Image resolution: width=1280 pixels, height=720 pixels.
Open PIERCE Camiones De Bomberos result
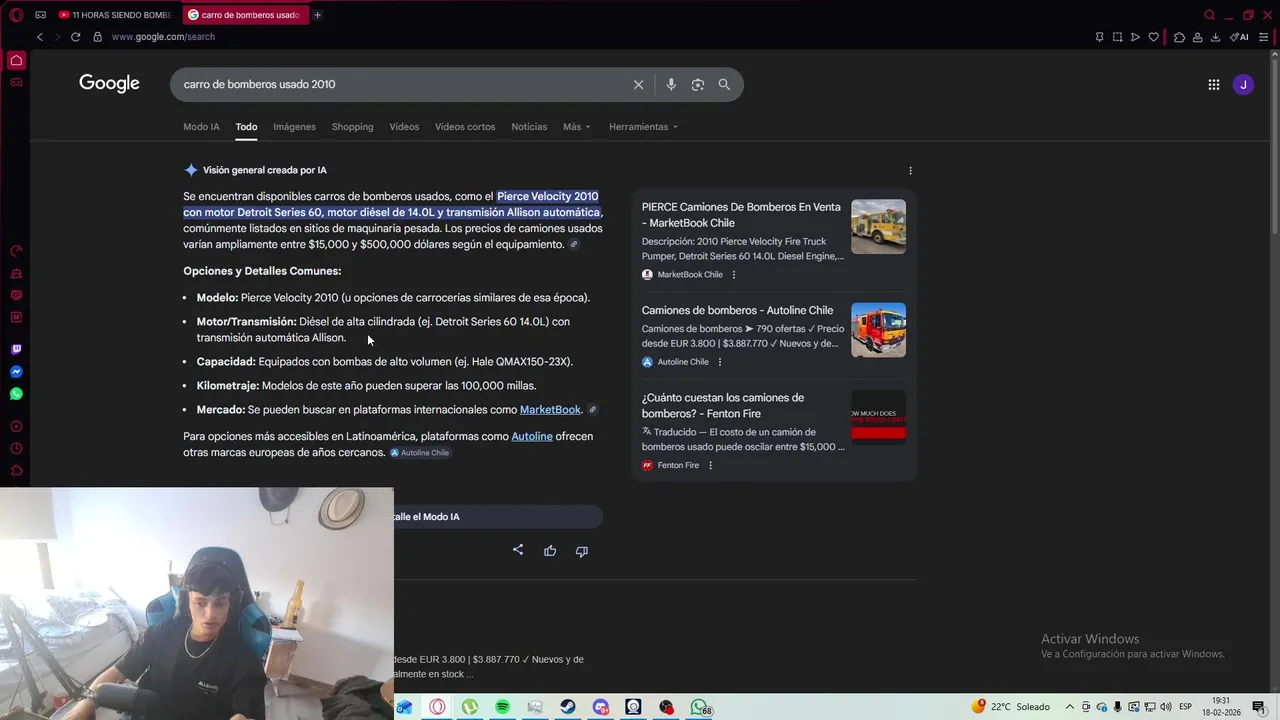[x=741, y=215]
